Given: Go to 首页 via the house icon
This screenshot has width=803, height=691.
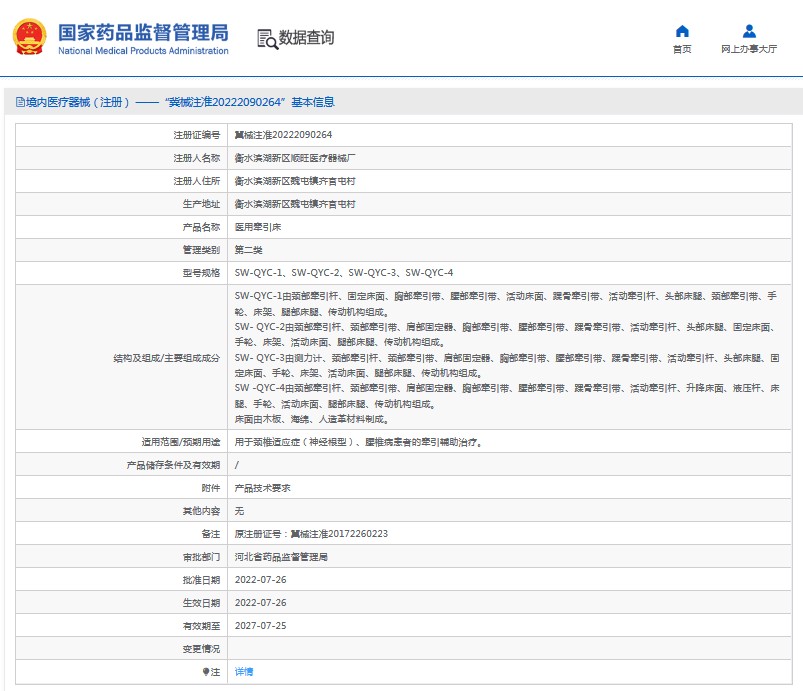Looking at the screenshot, I should click(x=682, y=31).
